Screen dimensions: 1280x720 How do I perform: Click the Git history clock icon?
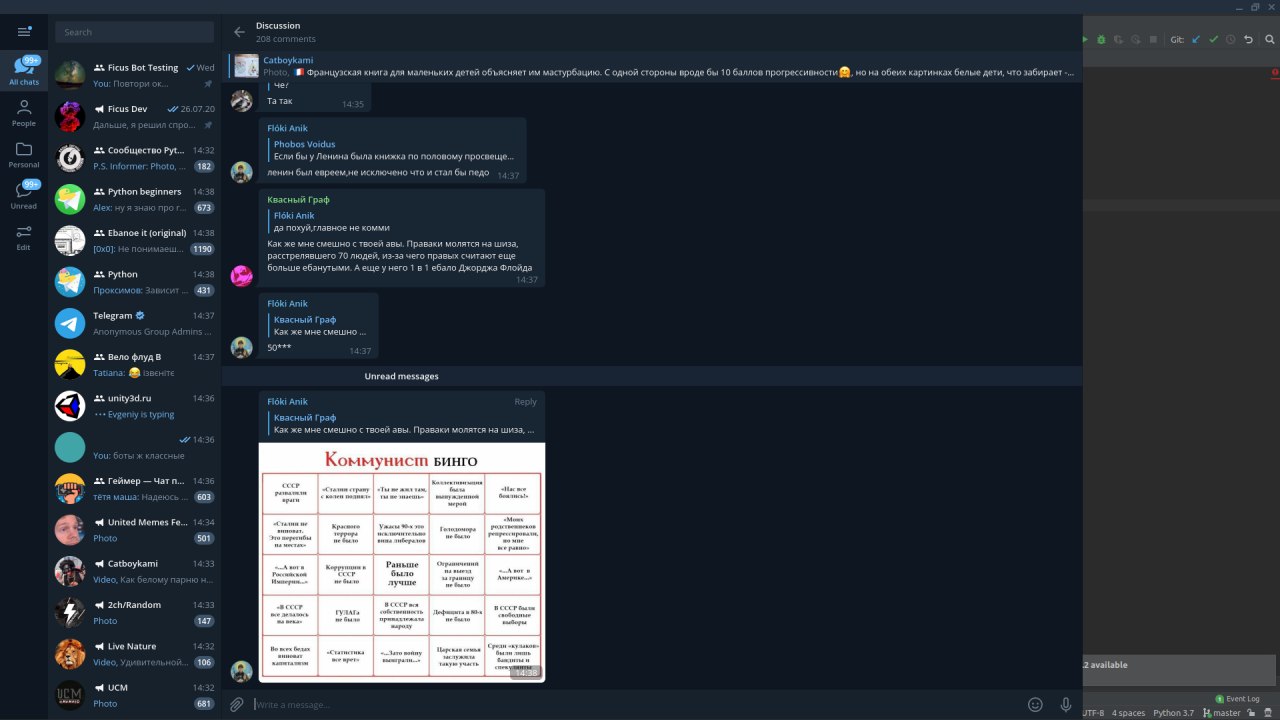1231,40
